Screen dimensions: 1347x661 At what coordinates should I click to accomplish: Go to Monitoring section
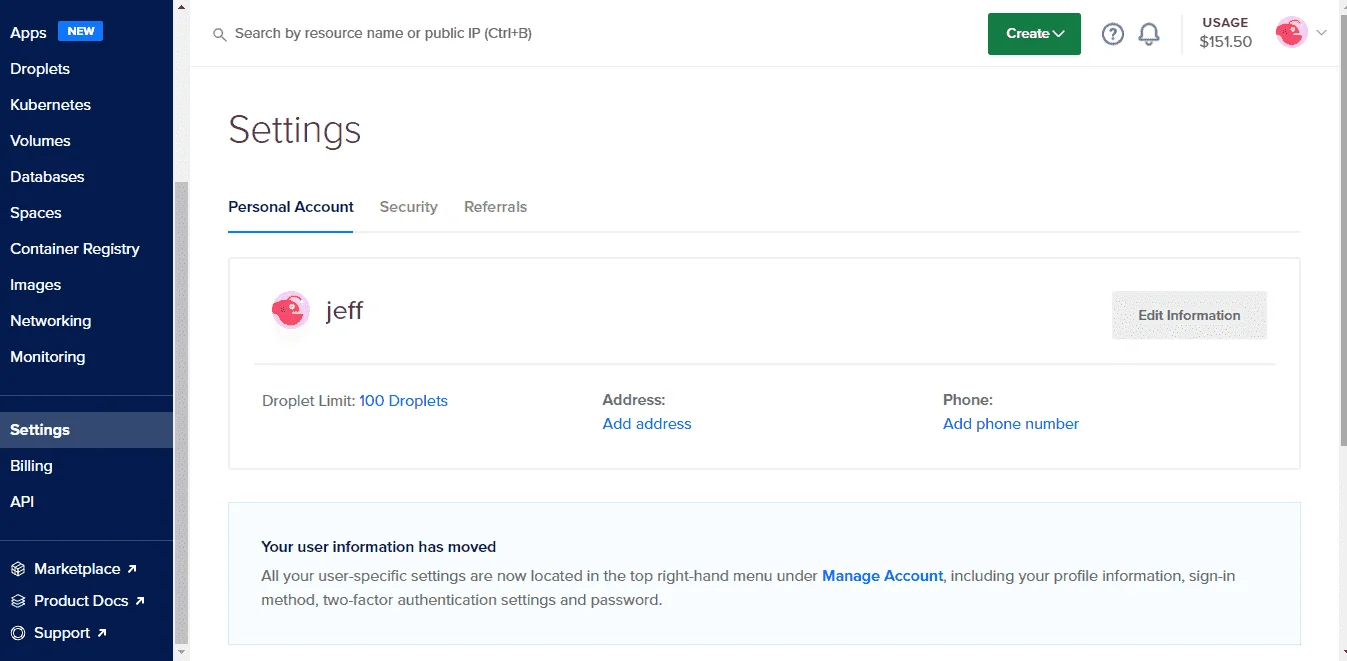coord(48,357)
